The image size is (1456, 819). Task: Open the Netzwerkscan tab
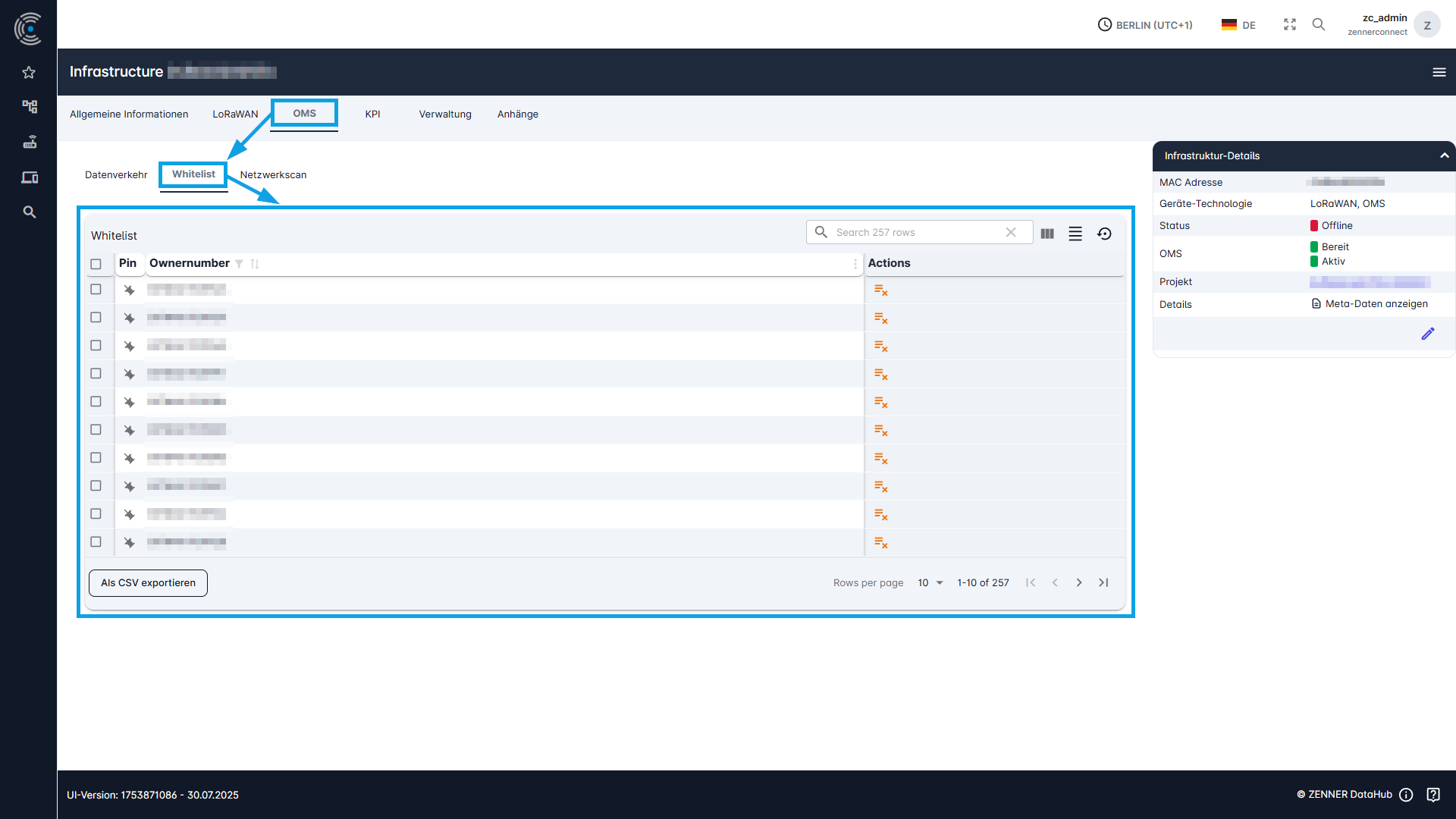(273, 174)
